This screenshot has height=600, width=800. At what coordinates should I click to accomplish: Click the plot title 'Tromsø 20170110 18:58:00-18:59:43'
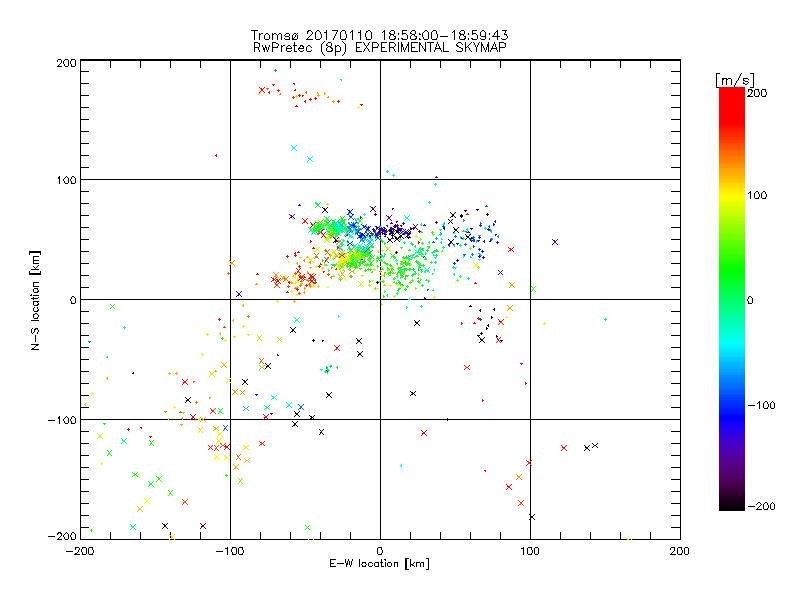(380, 35)
